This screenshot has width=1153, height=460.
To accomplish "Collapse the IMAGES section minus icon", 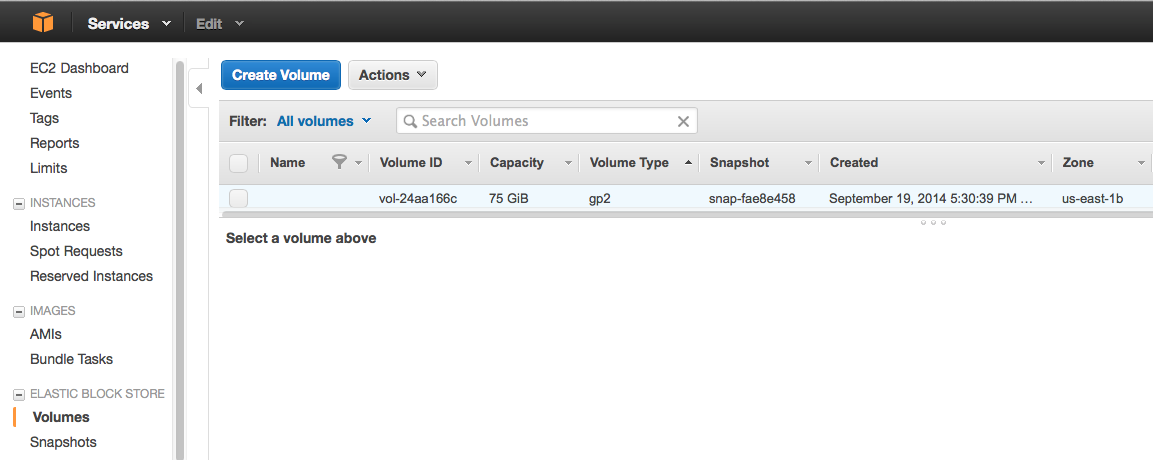I will [18, 311].
